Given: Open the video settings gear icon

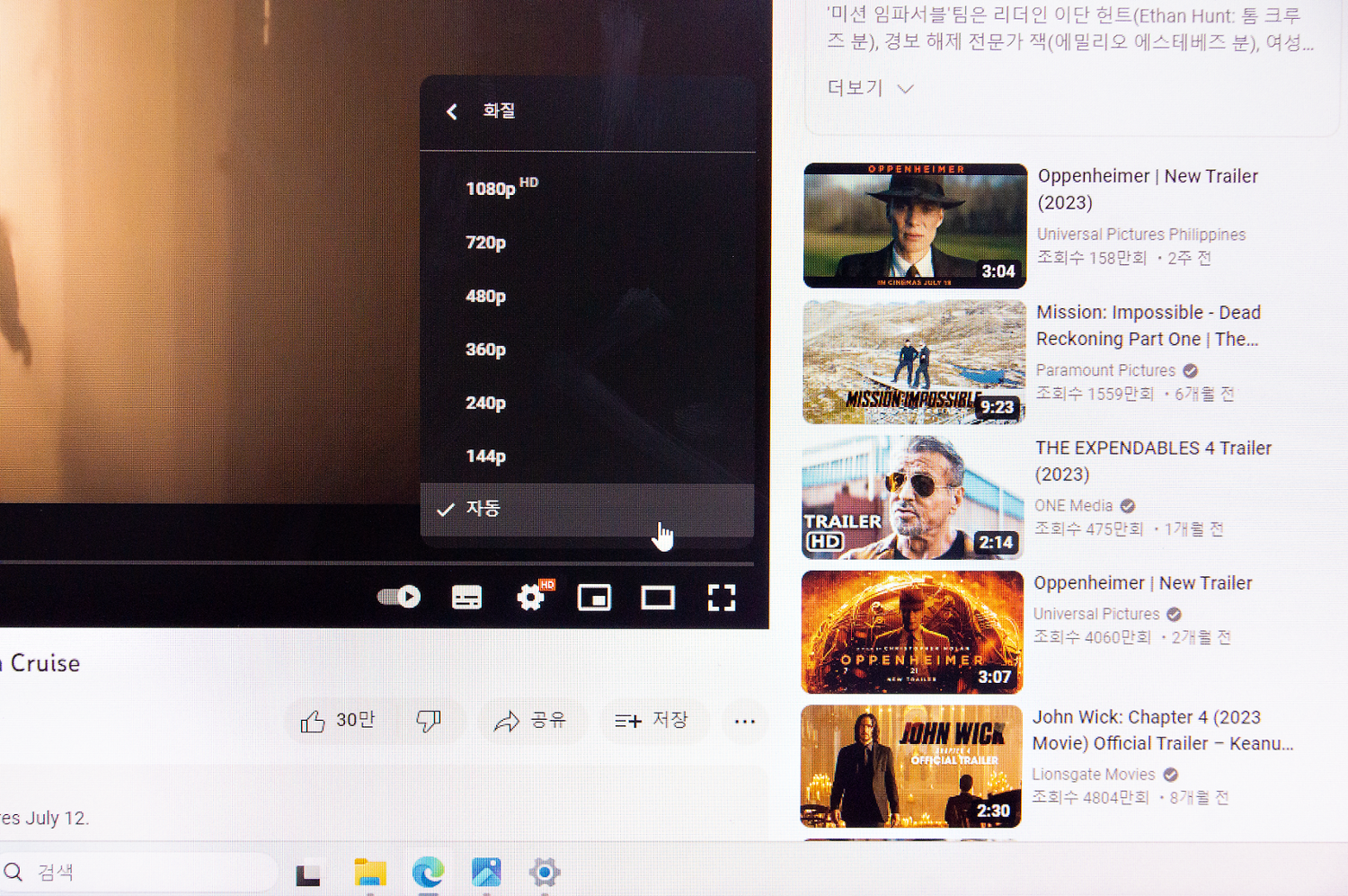Looking at the screenshot, I should click(531, 598).
